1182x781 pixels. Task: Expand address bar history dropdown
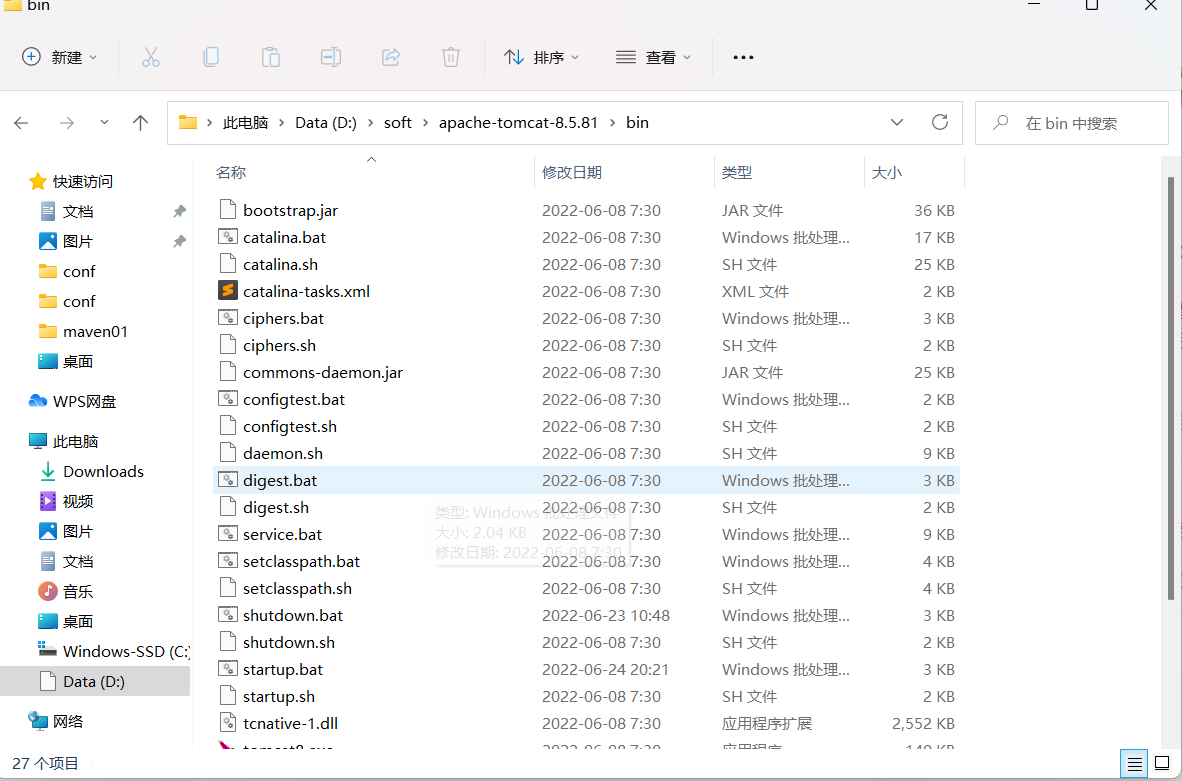click(897, 122)
